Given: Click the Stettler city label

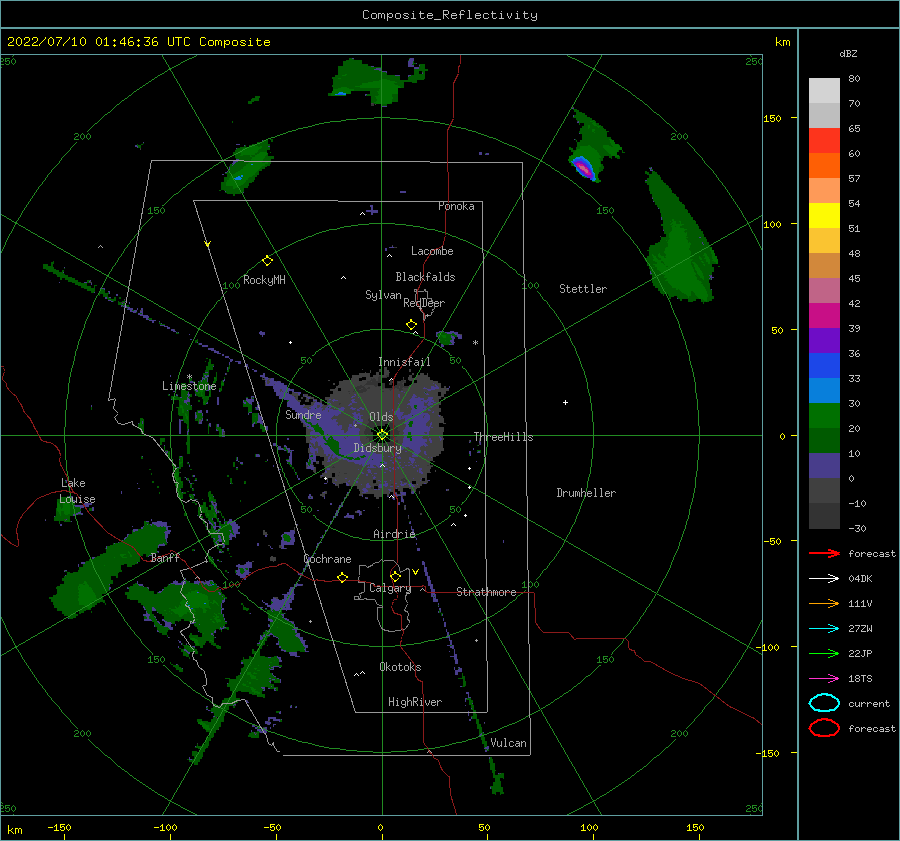Looking at the screenshot, I should click(x=583, y=289).
